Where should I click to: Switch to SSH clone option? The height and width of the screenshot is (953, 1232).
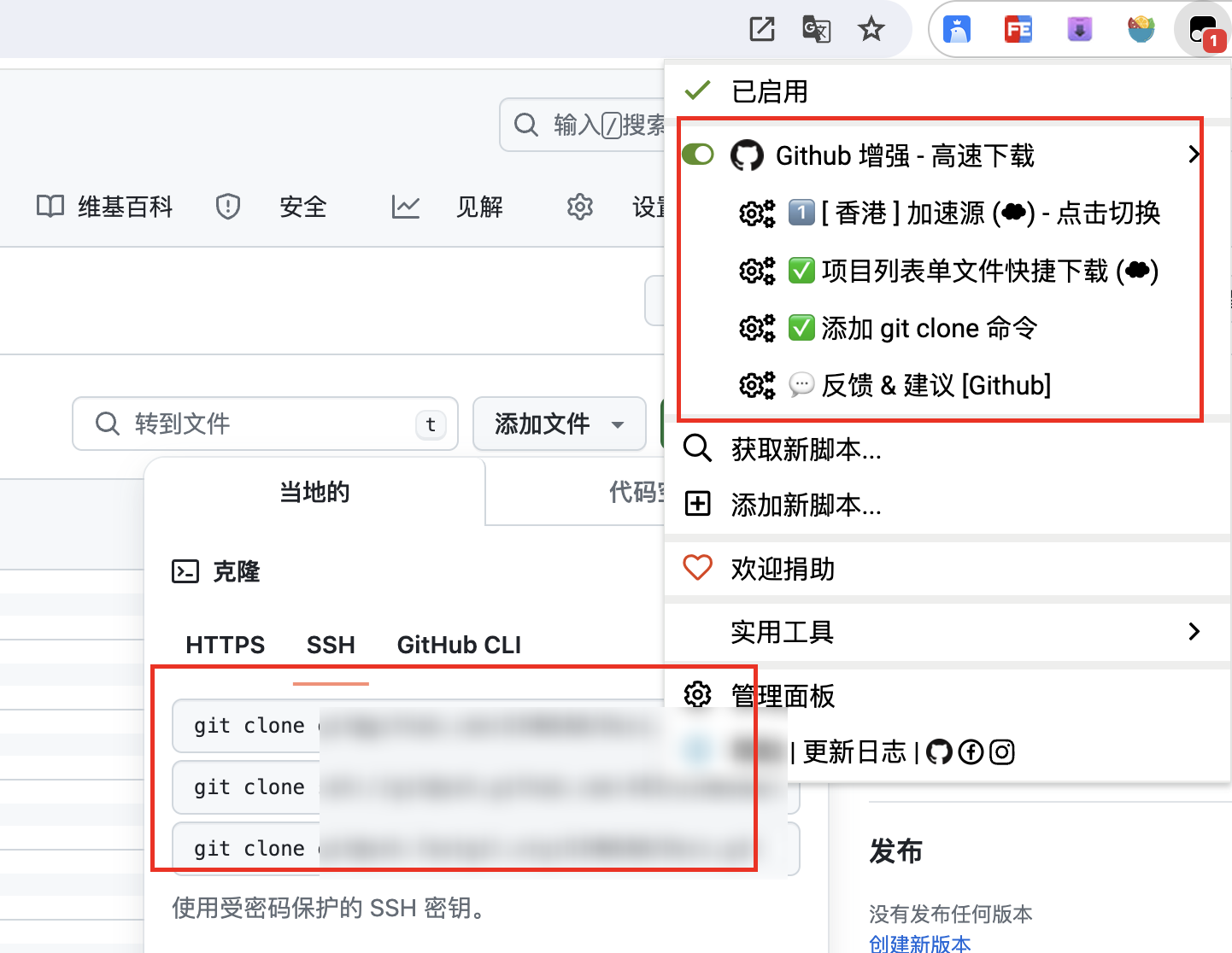[331, 645]
